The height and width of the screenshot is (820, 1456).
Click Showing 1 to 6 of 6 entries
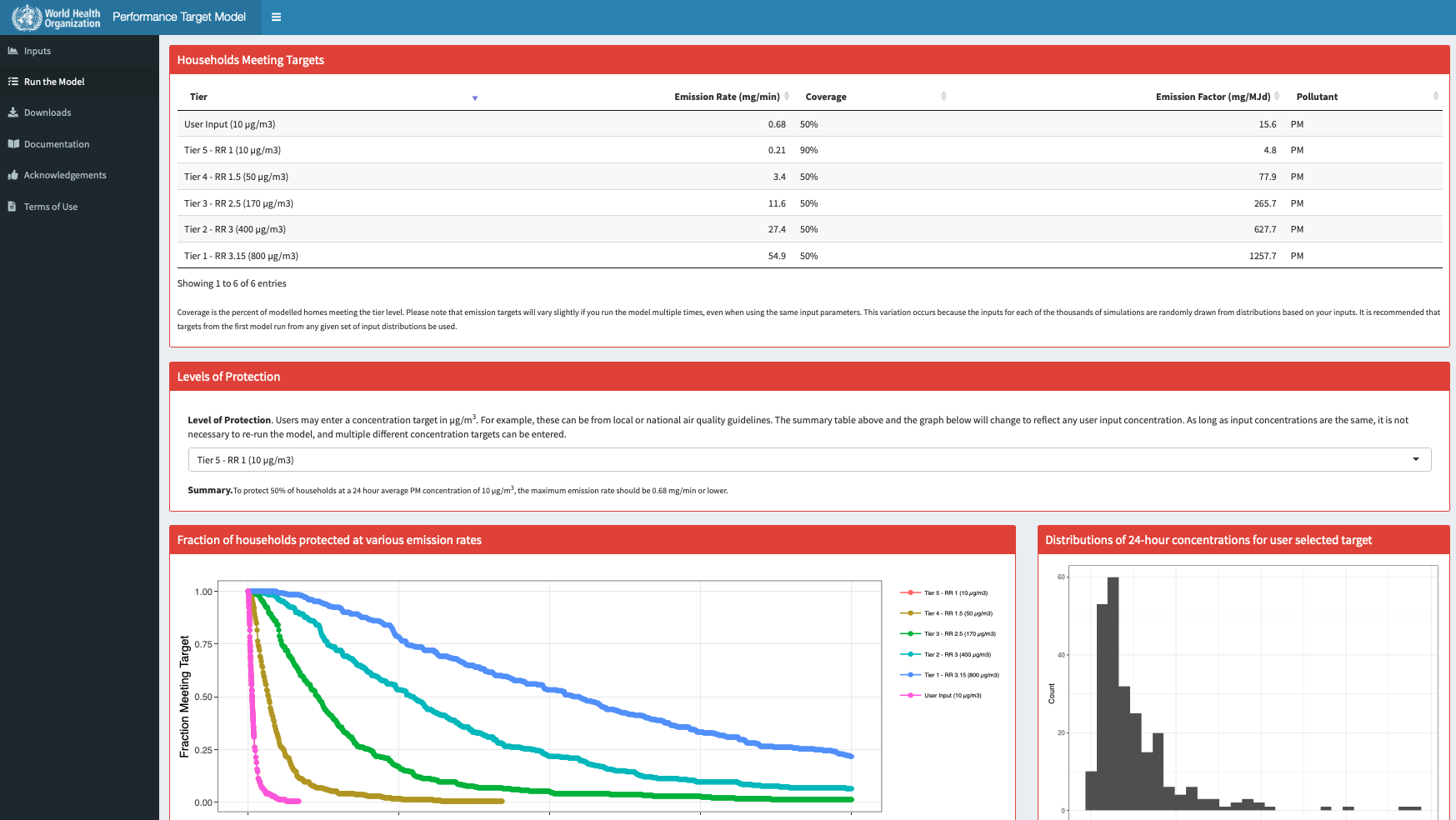tap(232, 283)
